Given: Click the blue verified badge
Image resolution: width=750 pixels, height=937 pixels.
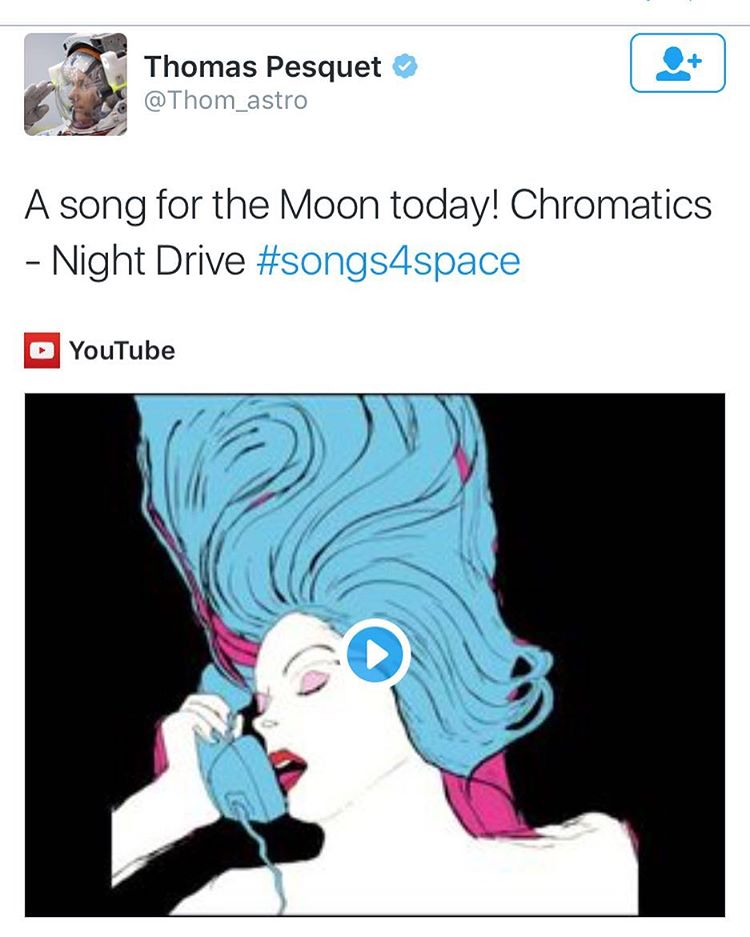Looking at the screenshot, I should click(405, 67).
